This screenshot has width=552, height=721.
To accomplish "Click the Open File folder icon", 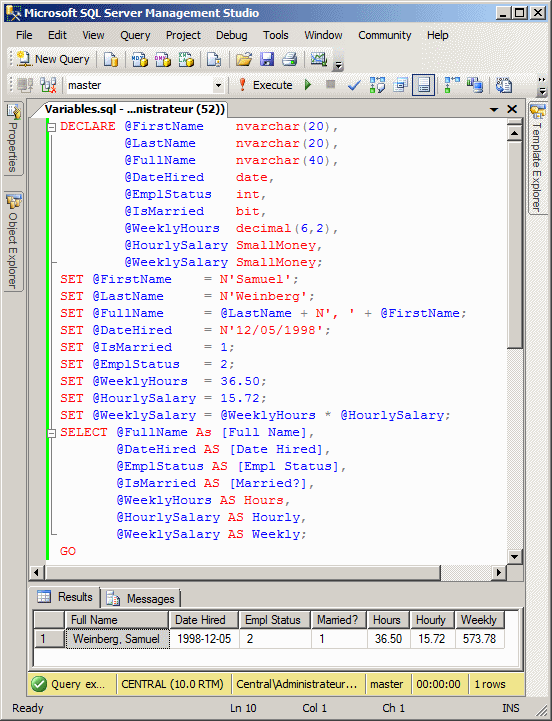I will click(x=244, y=59).
